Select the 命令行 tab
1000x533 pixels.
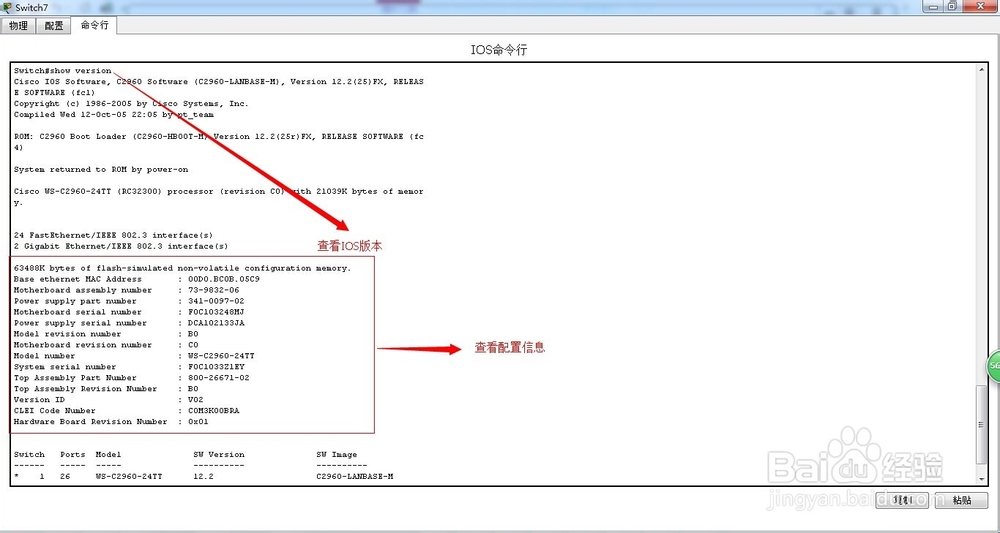[x=94, y=26]
